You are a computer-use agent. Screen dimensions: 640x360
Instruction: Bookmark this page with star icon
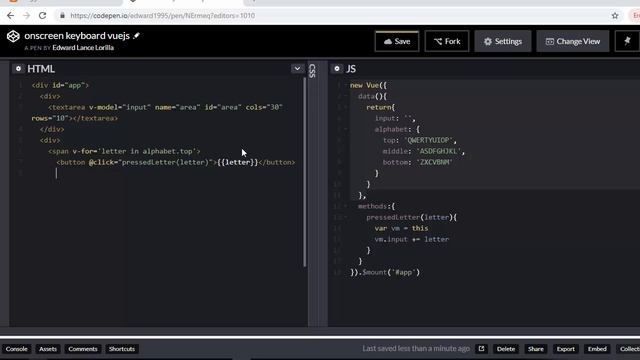coord(615,16)
